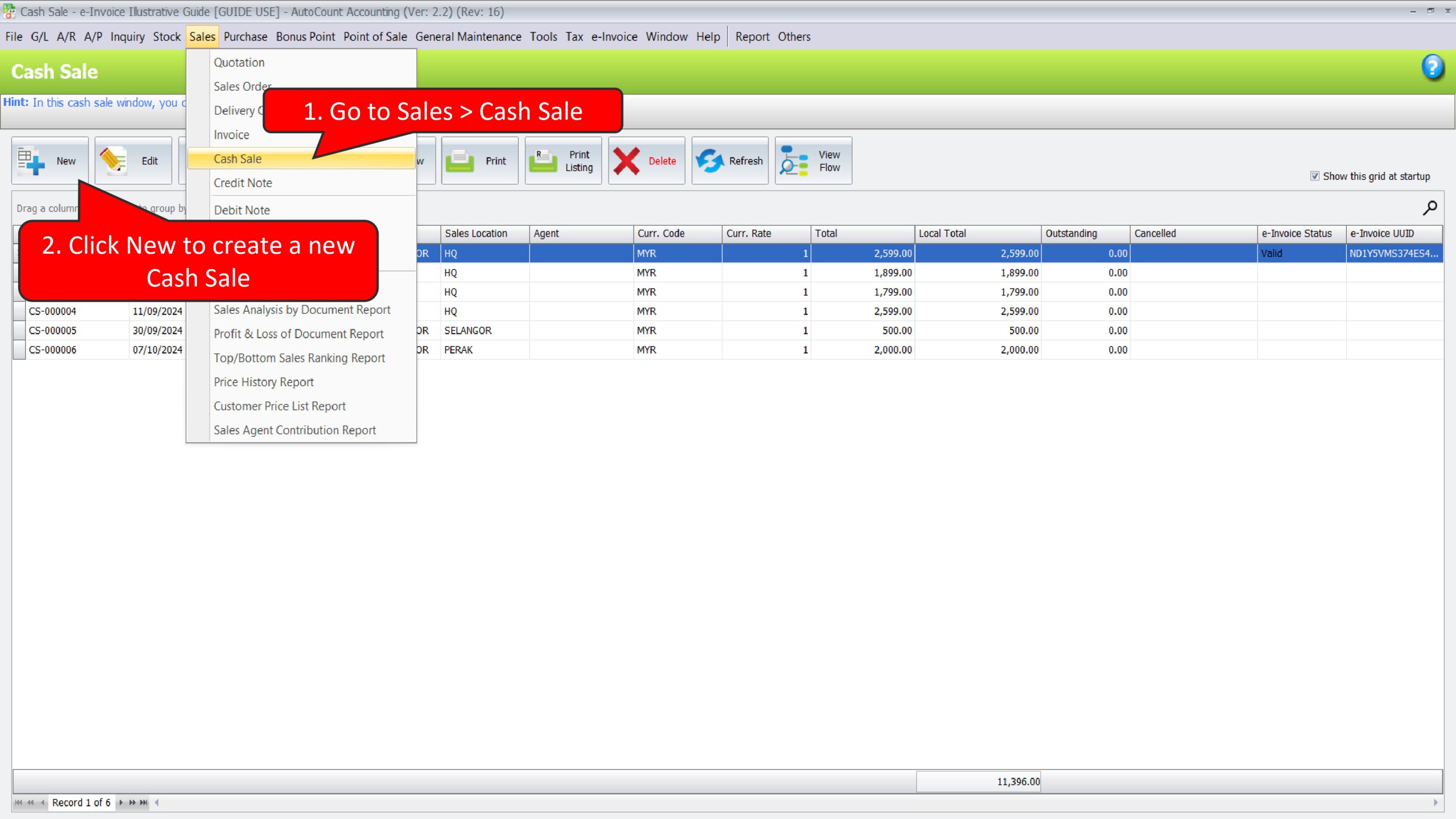Open the Report menu
The width and height of the screenshot is (1456, 819).
tap(752, 36)
